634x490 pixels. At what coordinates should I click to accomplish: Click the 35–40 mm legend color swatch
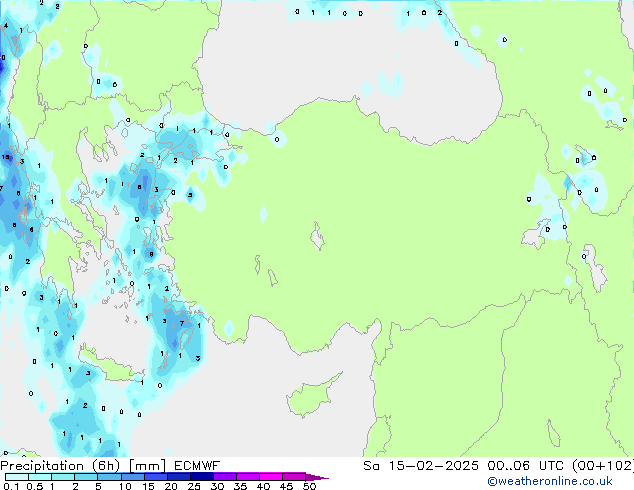[x=247, y=477]
